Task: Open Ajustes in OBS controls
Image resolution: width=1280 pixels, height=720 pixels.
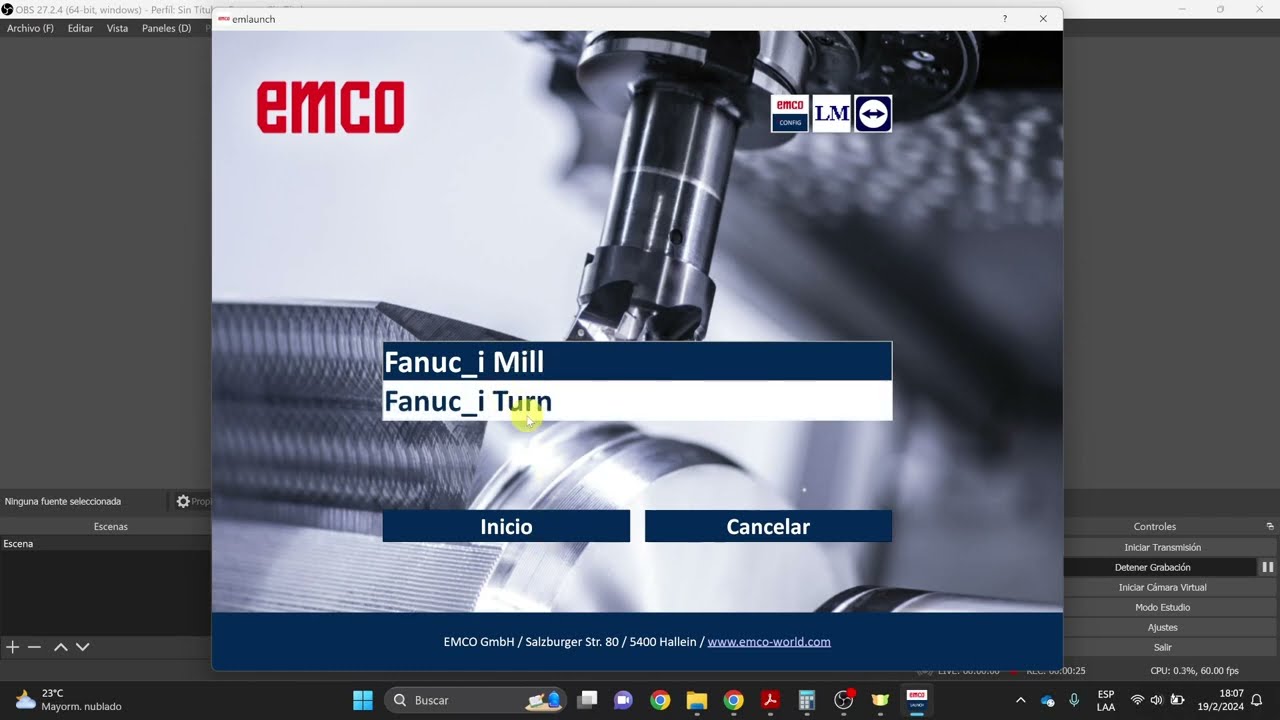Action: point(1162,627)
